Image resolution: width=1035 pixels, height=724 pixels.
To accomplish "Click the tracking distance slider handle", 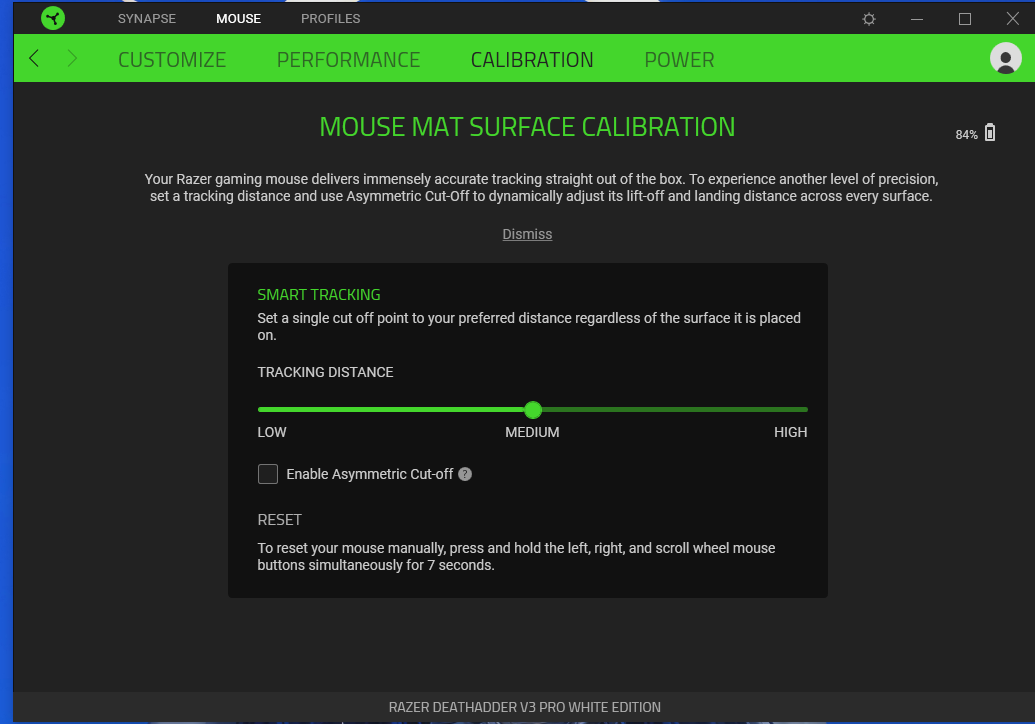I will (533, 410).
